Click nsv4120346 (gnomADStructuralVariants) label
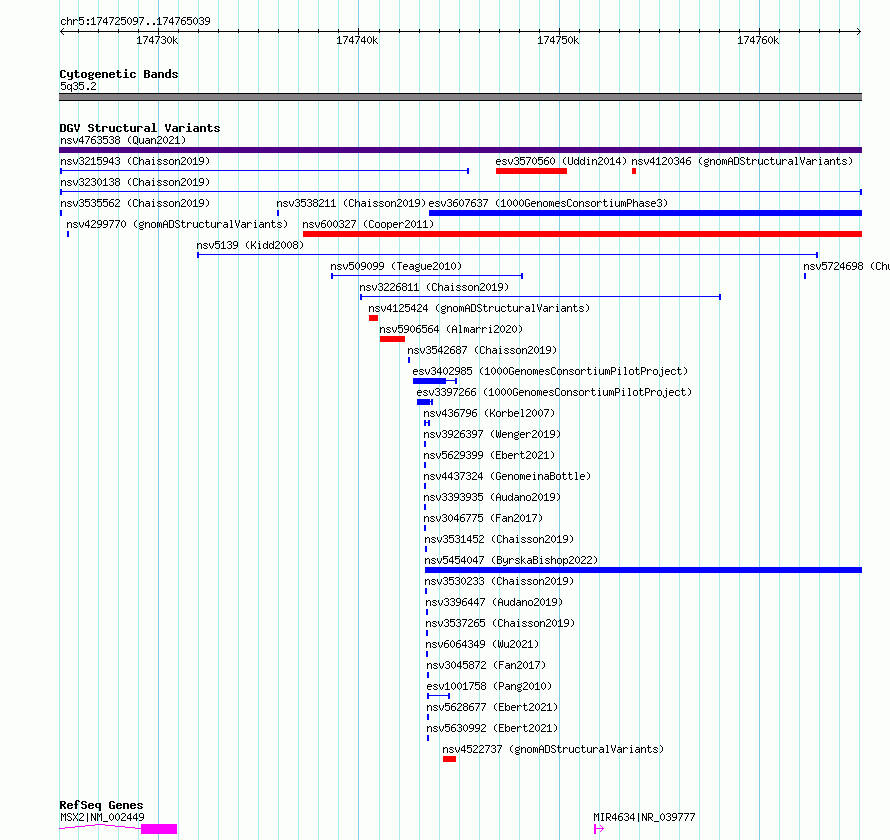The width and height of the screenshot is (890, 840). tap(742, 161)
